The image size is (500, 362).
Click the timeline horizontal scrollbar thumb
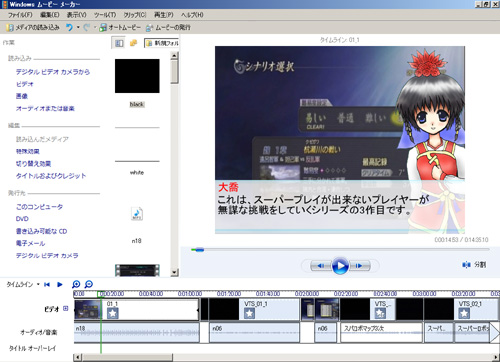(x=127, y=357)
